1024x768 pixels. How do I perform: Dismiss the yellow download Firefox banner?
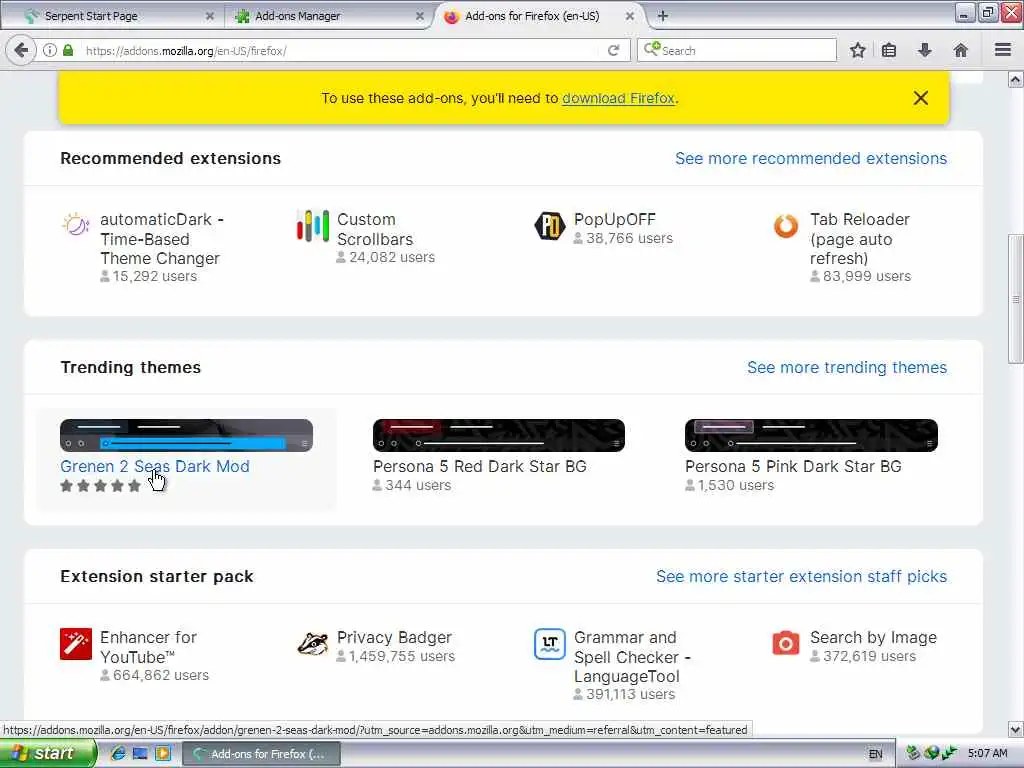coord(921,98)
